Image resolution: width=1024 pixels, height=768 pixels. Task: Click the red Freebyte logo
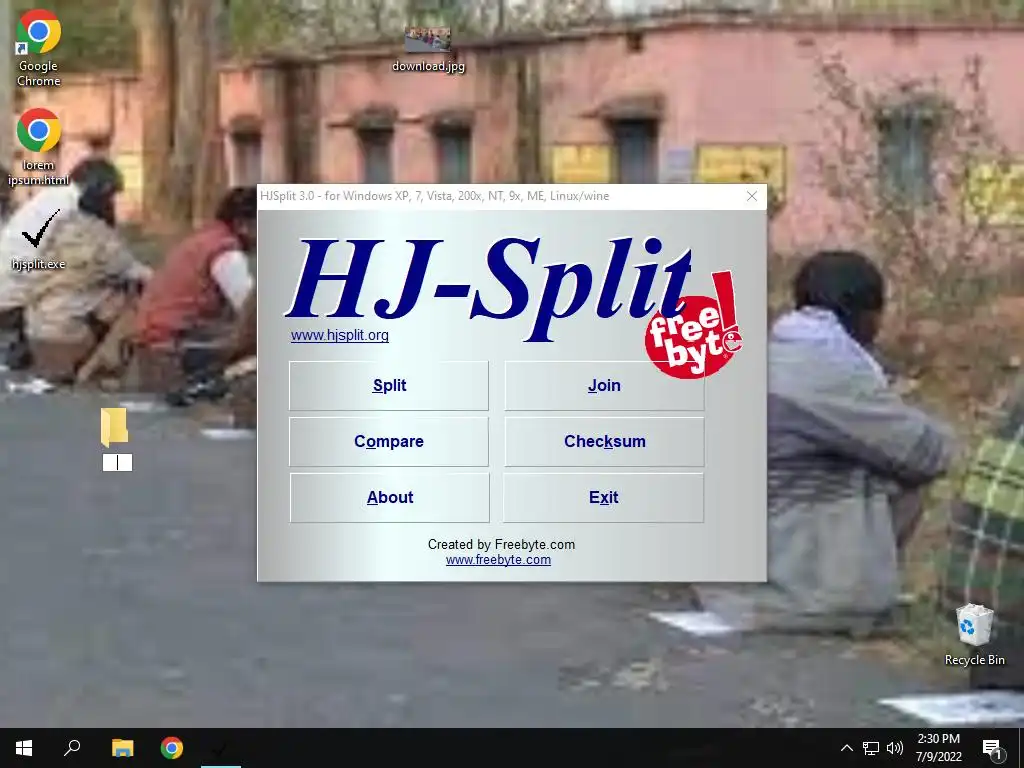click(693, 327)
